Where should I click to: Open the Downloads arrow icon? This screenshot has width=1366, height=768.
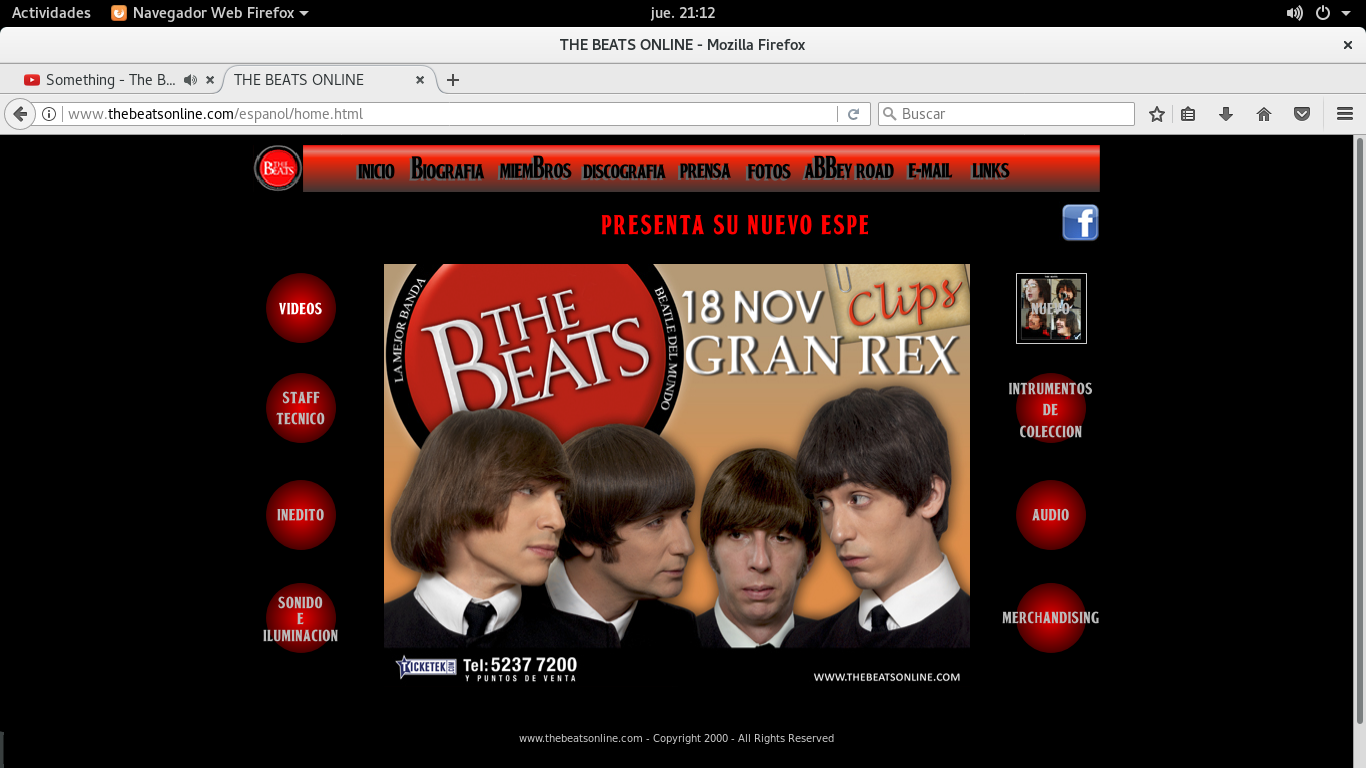(x=1226, y=114)
